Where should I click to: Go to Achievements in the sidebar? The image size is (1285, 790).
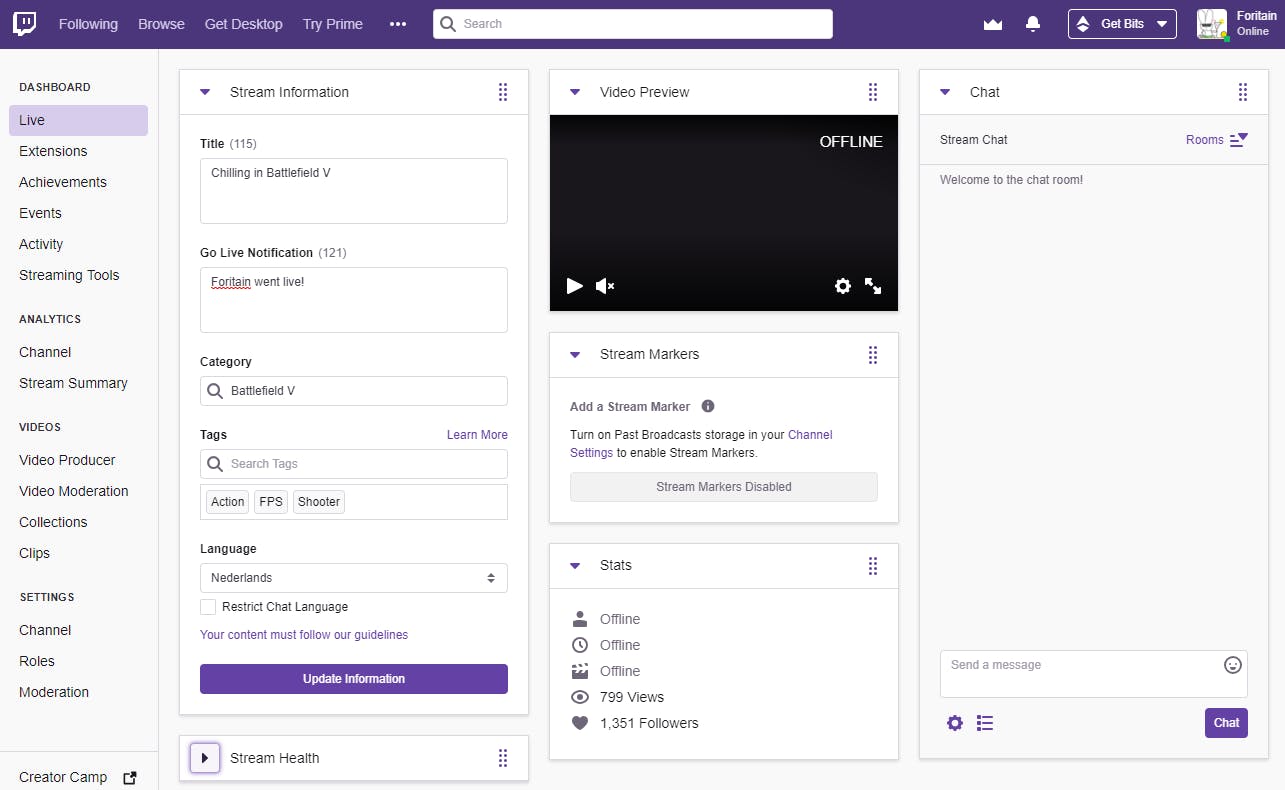[x=63, y=182]
